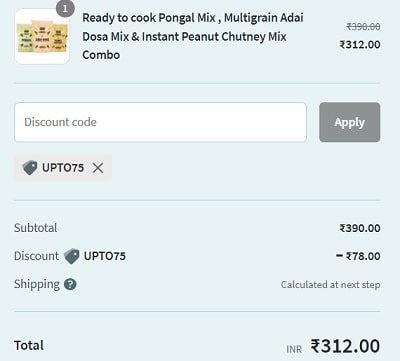Click the Calculated at next step text
This screenshot has width=400, height=361.
tap(330, 285)
